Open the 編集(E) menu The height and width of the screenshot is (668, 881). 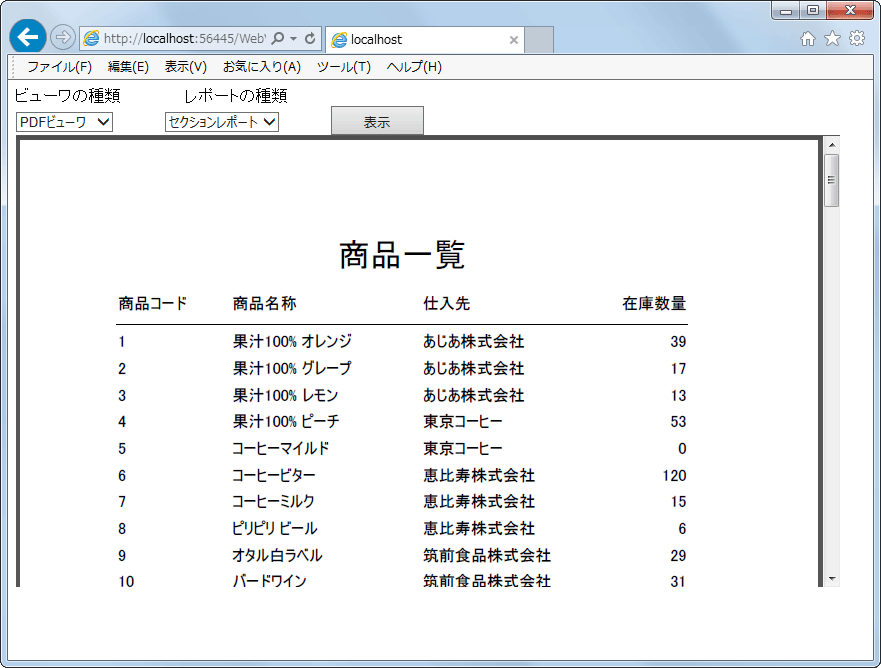pyautogui.click(x=128, y=67)
